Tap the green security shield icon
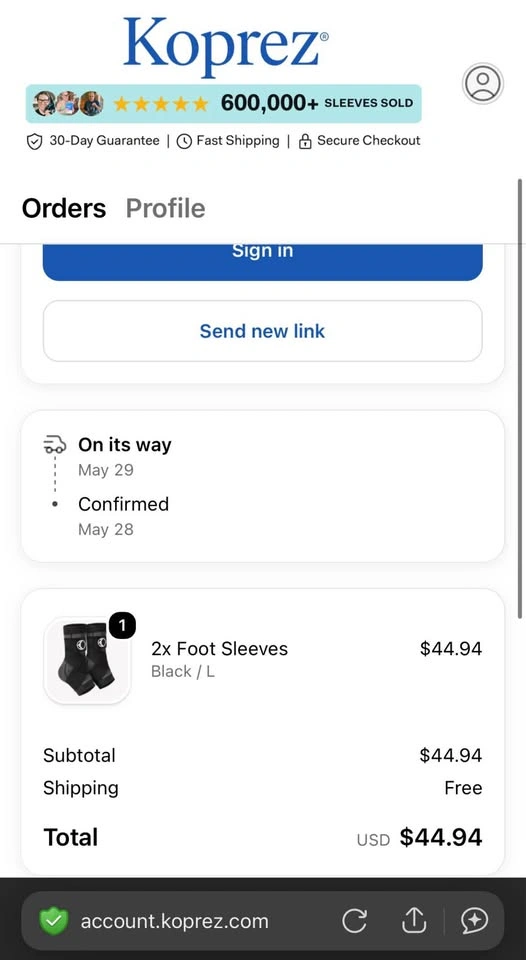The image size is (526, 960). 54,921
